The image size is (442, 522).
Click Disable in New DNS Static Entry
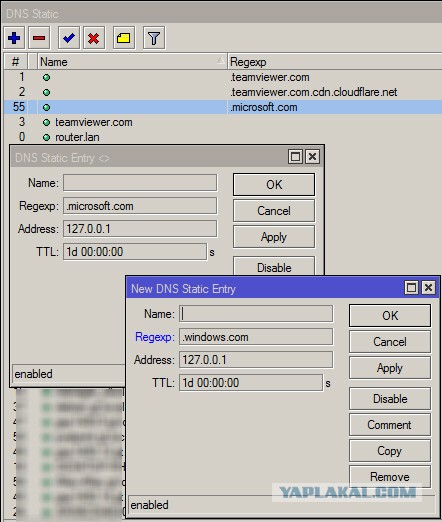[x=390, y=399]
